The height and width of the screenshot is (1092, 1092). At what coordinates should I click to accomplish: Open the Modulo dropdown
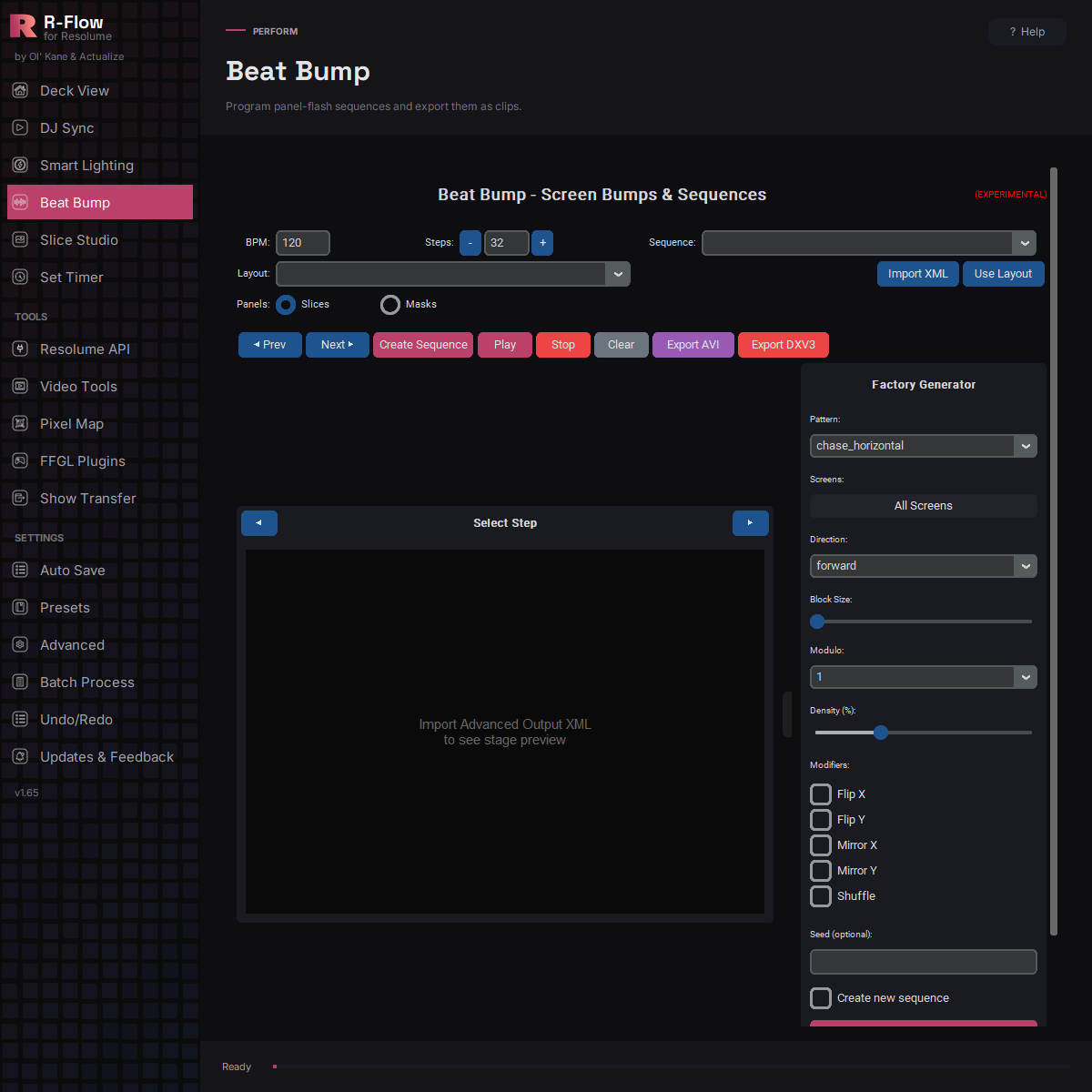(924, 677)
